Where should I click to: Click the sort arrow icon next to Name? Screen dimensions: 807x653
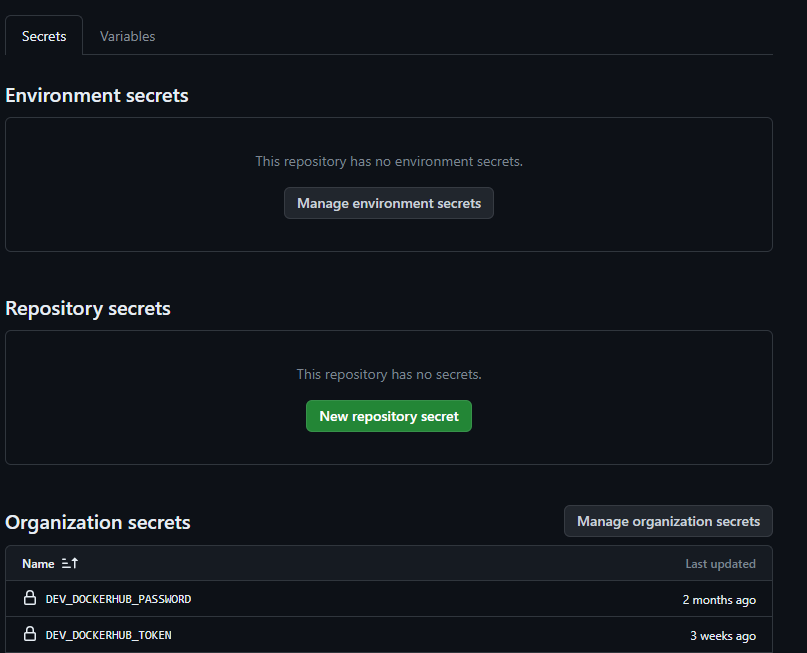coord(70,564)
